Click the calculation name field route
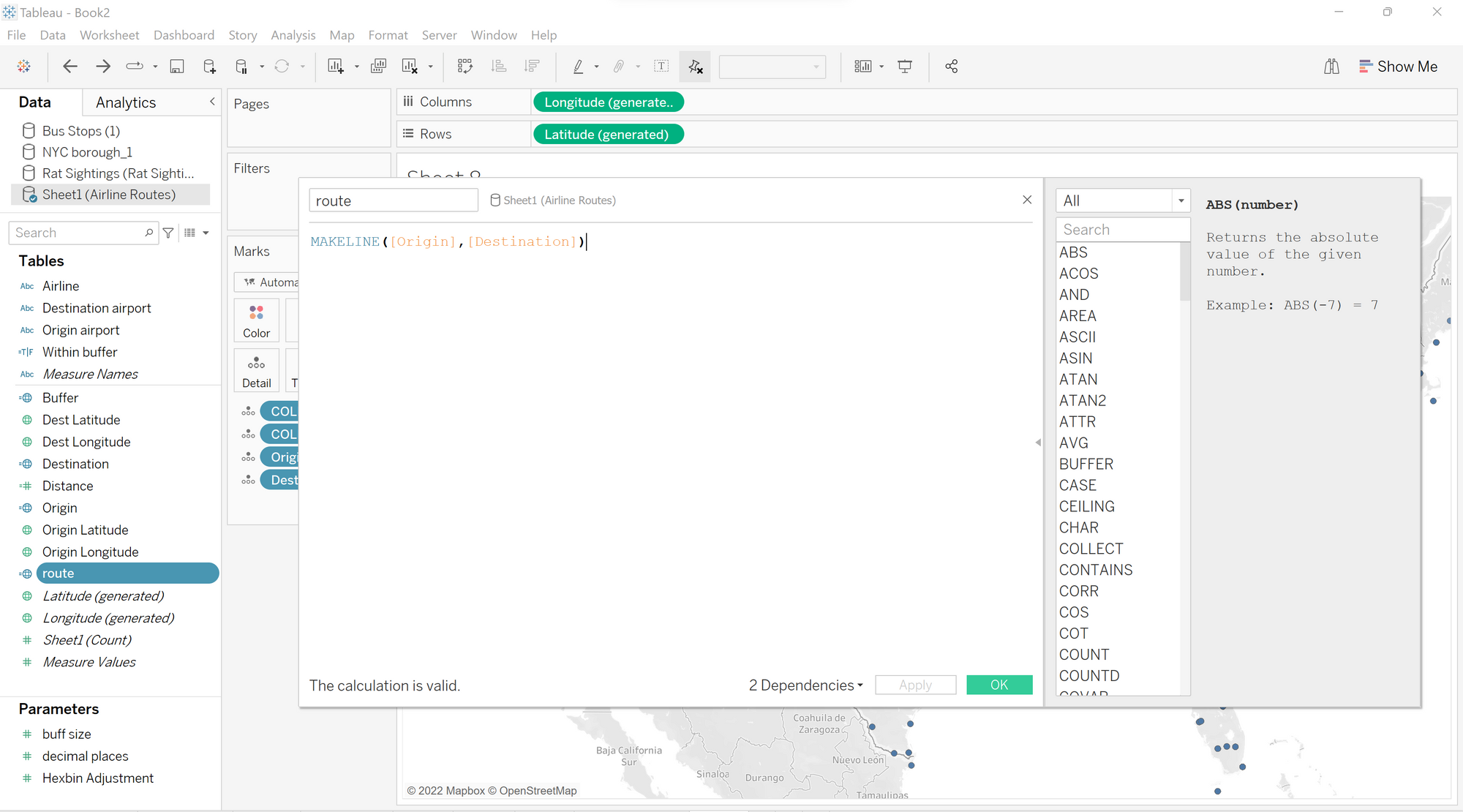 (393, 200)
